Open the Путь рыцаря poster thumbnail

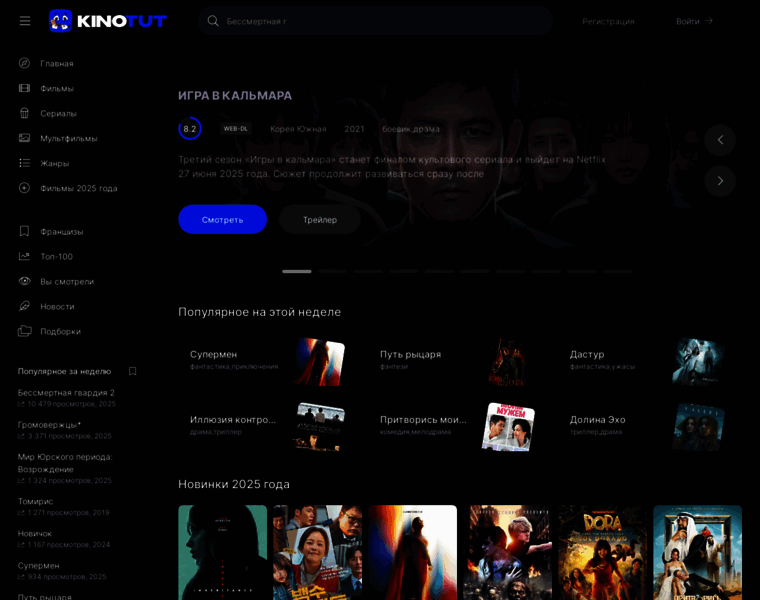[508, 362]
